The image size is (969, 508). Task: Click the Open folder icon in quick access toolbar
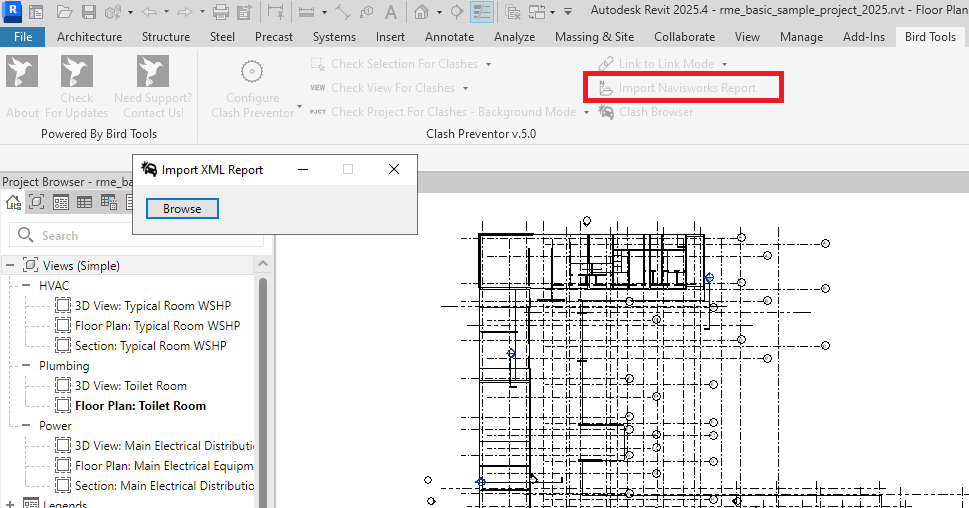tap(64, 12)
